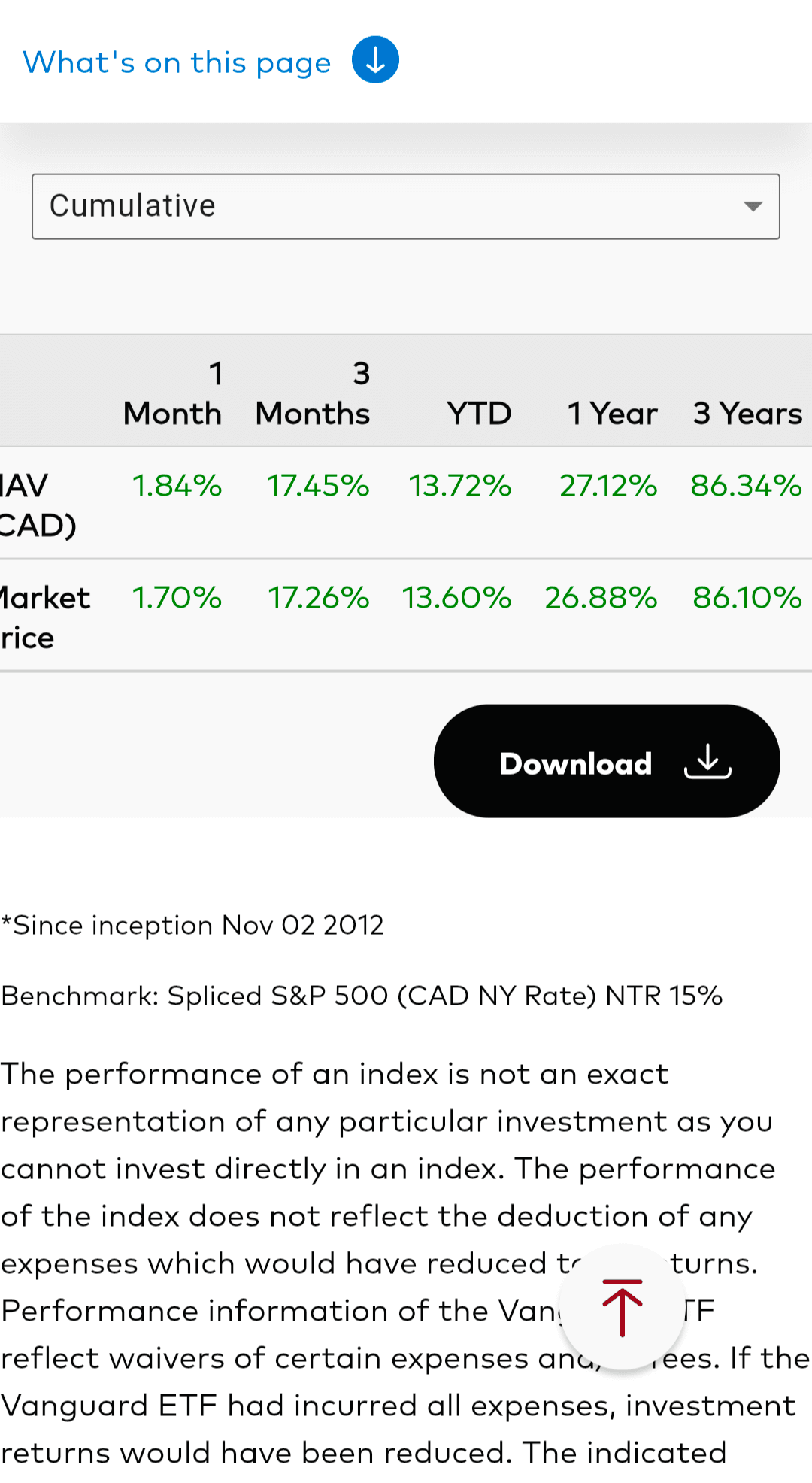The image size is (812, 1483).
Task: Click the 1.70% market price value
Action: (177, 598)
